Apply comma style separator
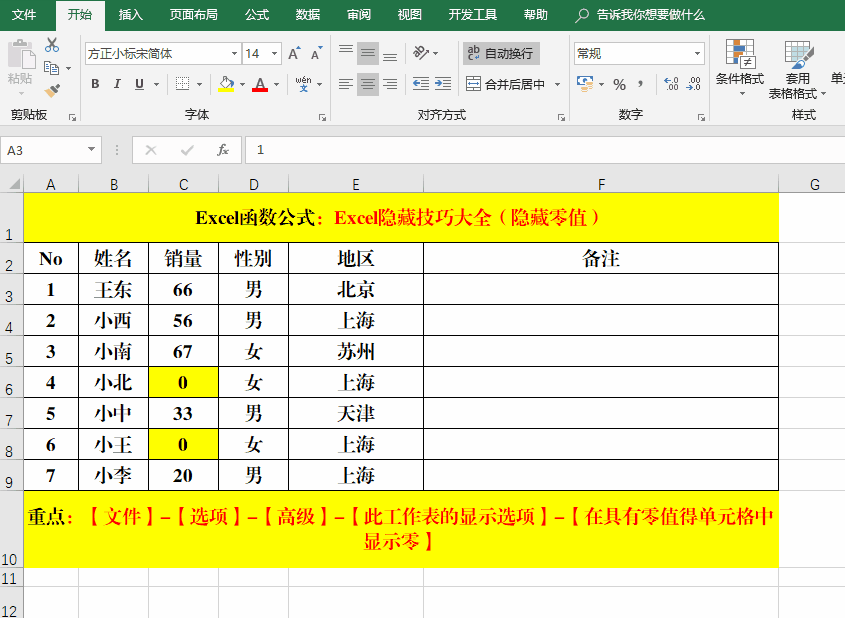Viewport: 845px width, 618px height. coord(640,84)
